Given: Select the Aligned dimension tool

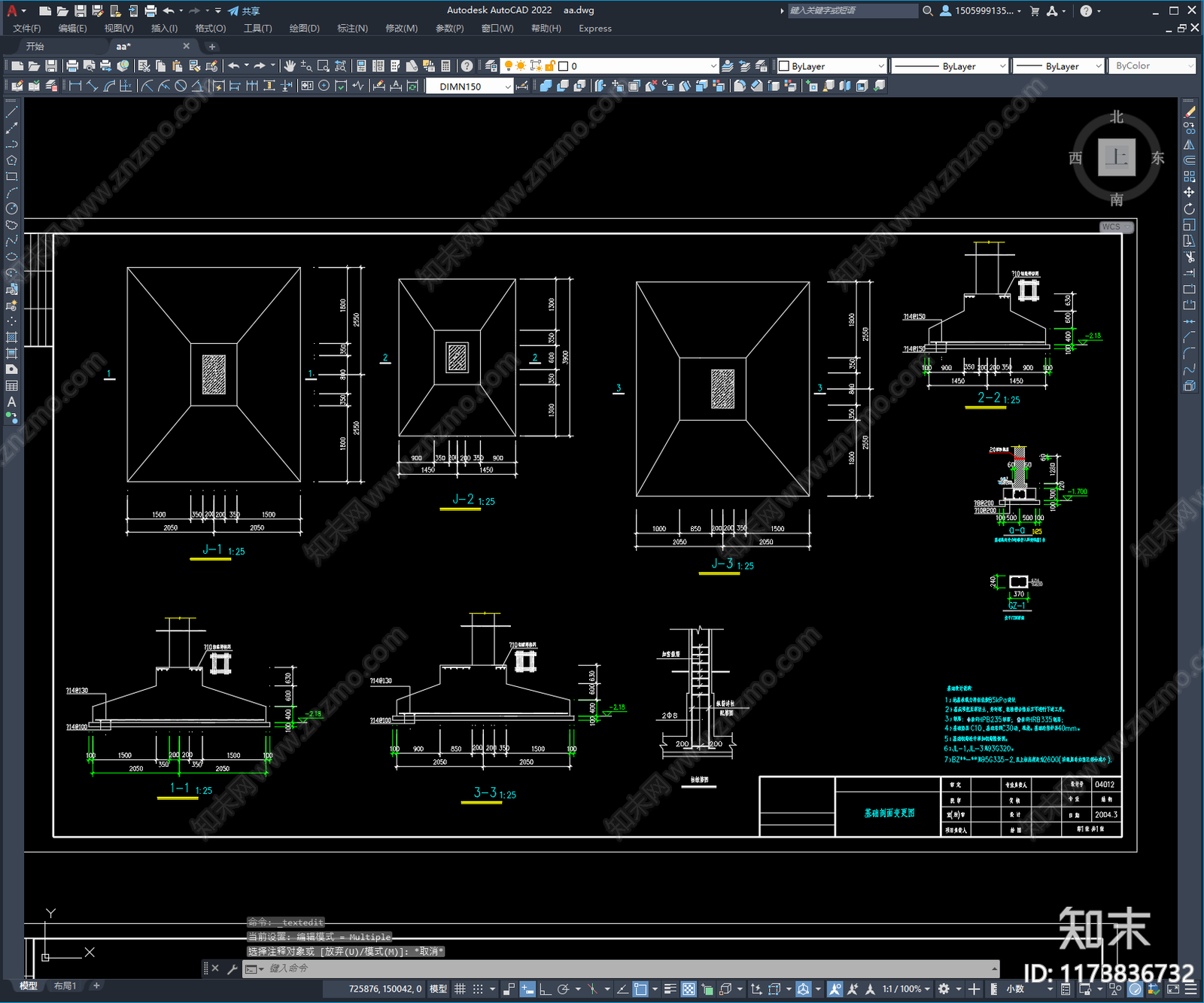Looking at the screenshot, I should click(92, 86).
